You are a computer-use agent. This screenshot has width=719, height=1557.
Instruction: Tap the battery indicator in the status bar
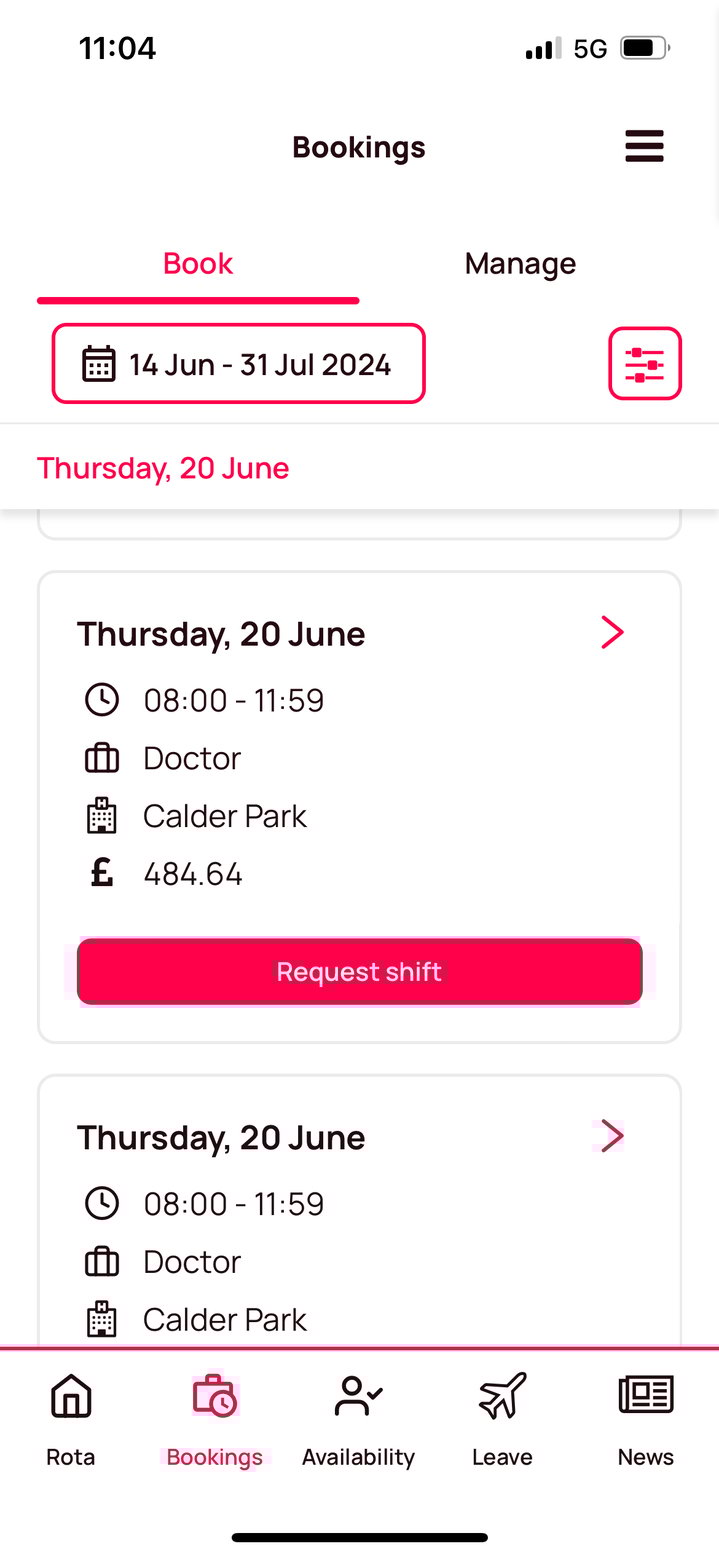pos(642,46)
